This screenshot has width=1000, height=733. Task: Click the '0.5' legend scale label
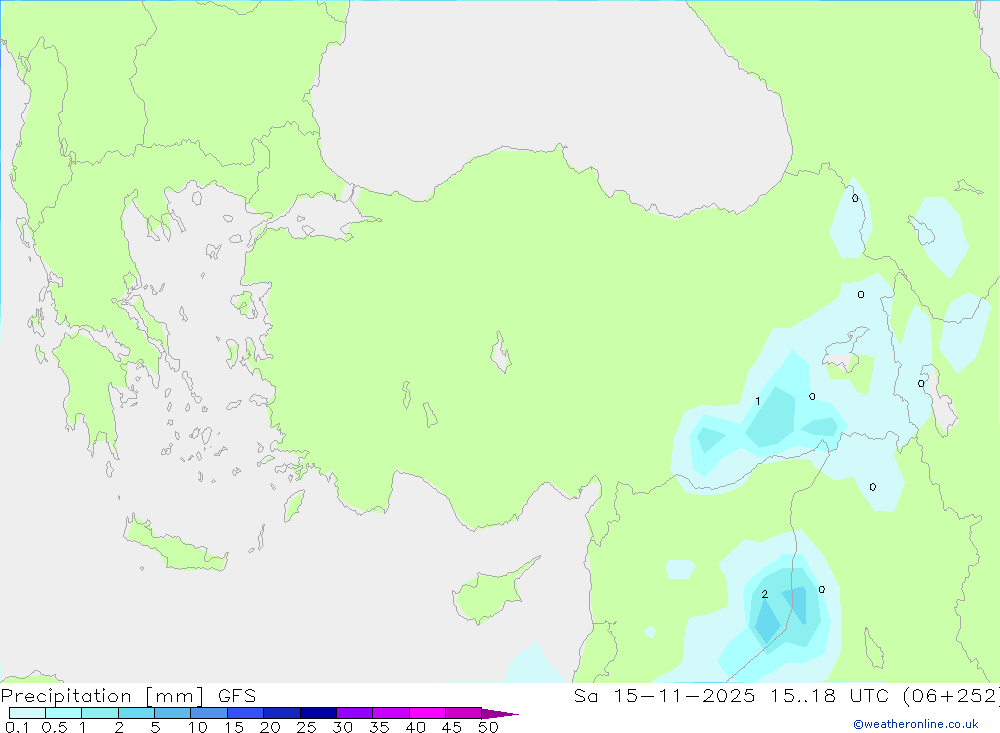coord(54,727)
